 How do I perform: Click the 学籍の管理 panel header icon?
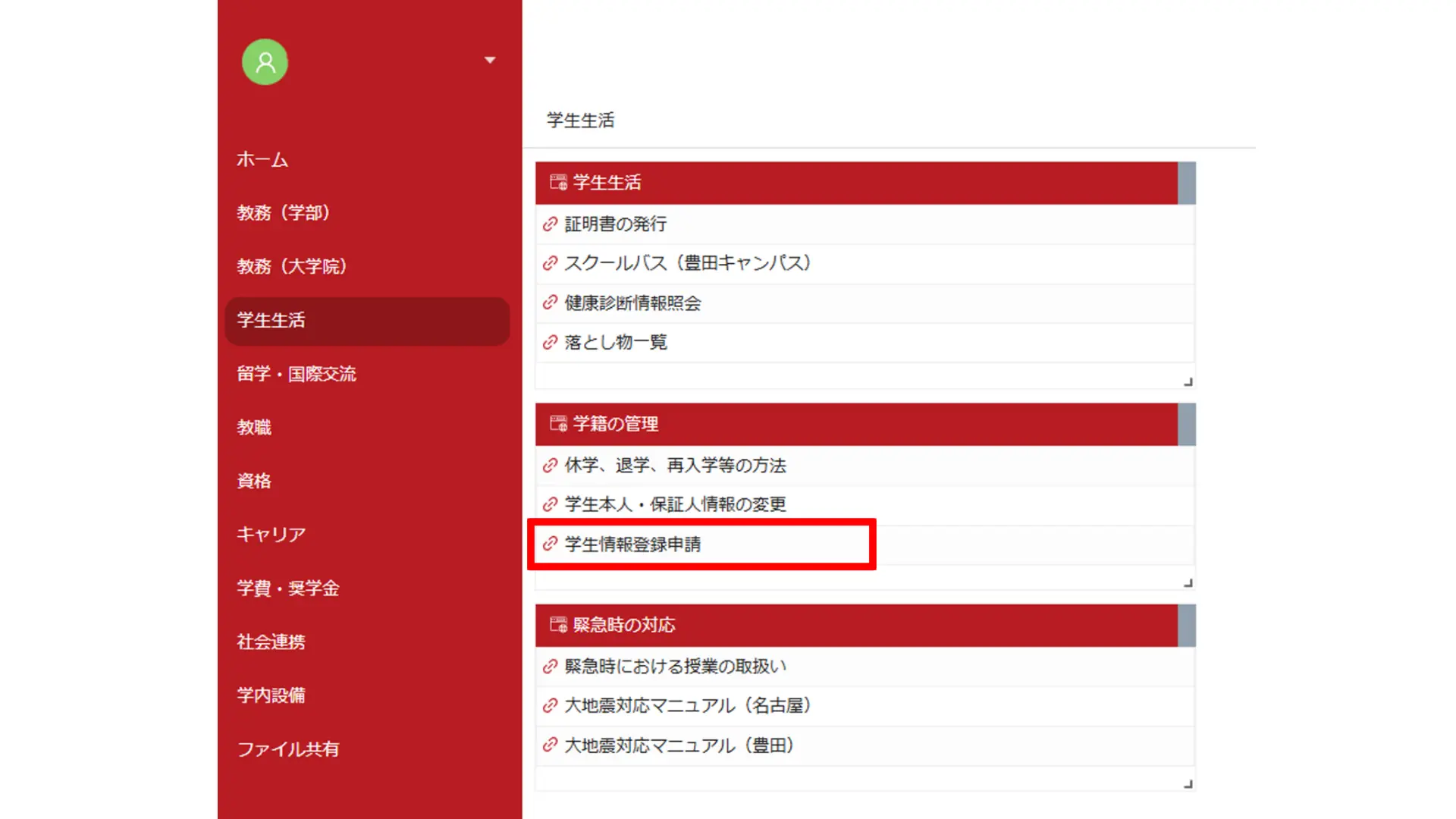[x=559, y=424]
